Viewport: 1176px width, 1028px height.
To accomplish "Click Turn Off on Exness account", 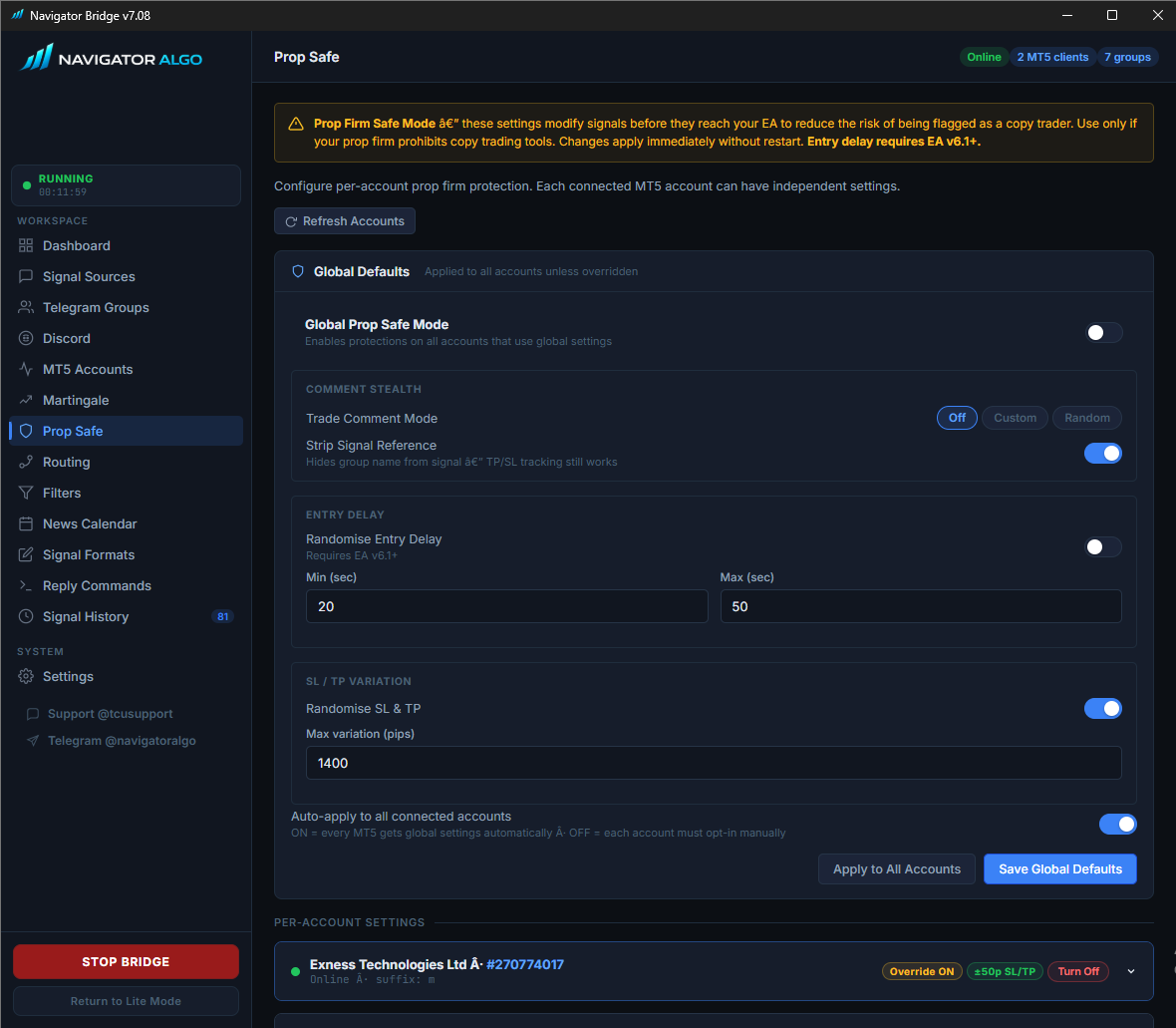I will coord(1077,972).
